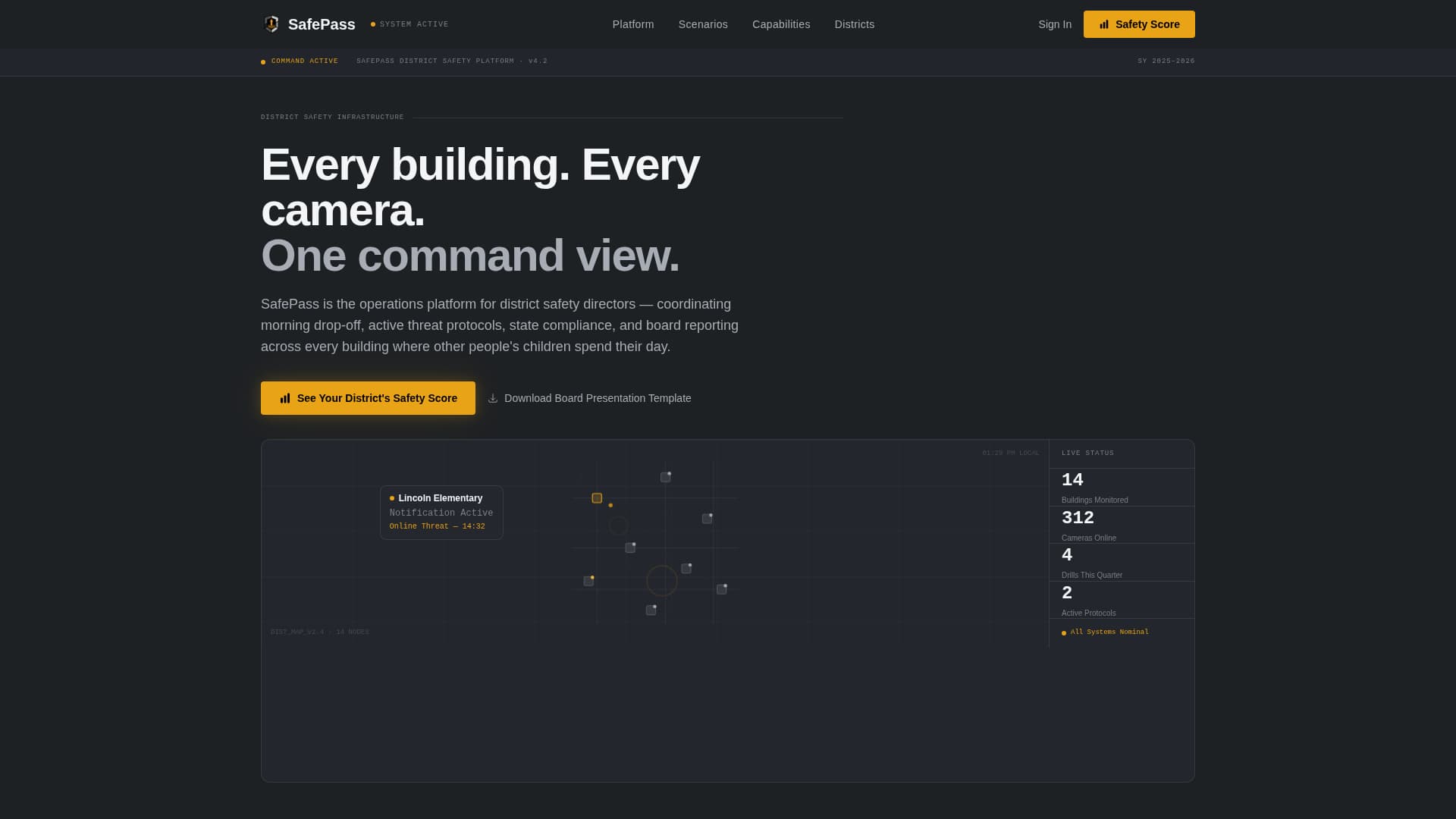Select the topmost gray building node on map
Screen dimensions: 1456x819
665,477
